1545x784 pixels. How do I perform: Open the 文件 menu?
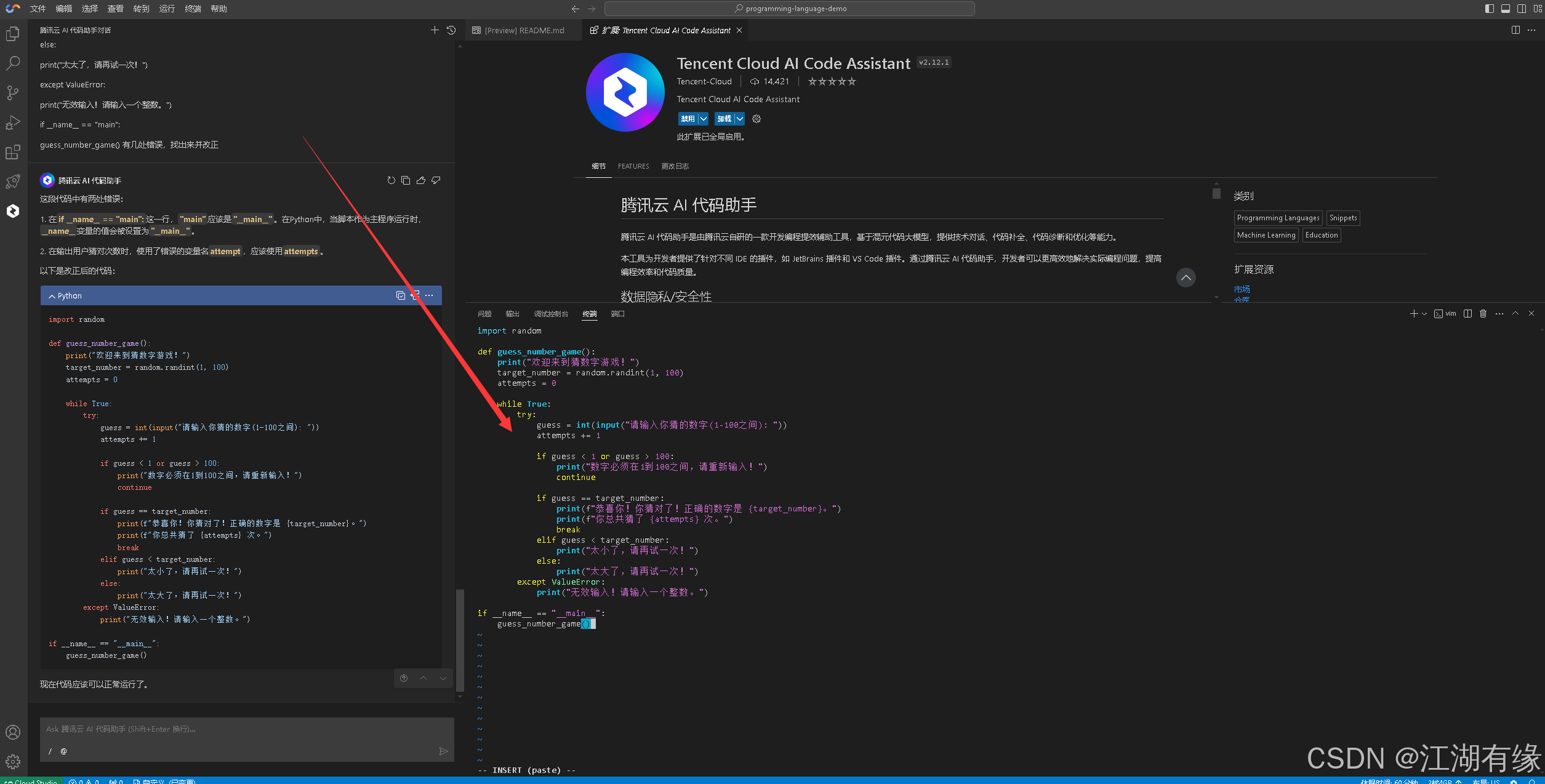pyautogui.click(x=38, y=9)
